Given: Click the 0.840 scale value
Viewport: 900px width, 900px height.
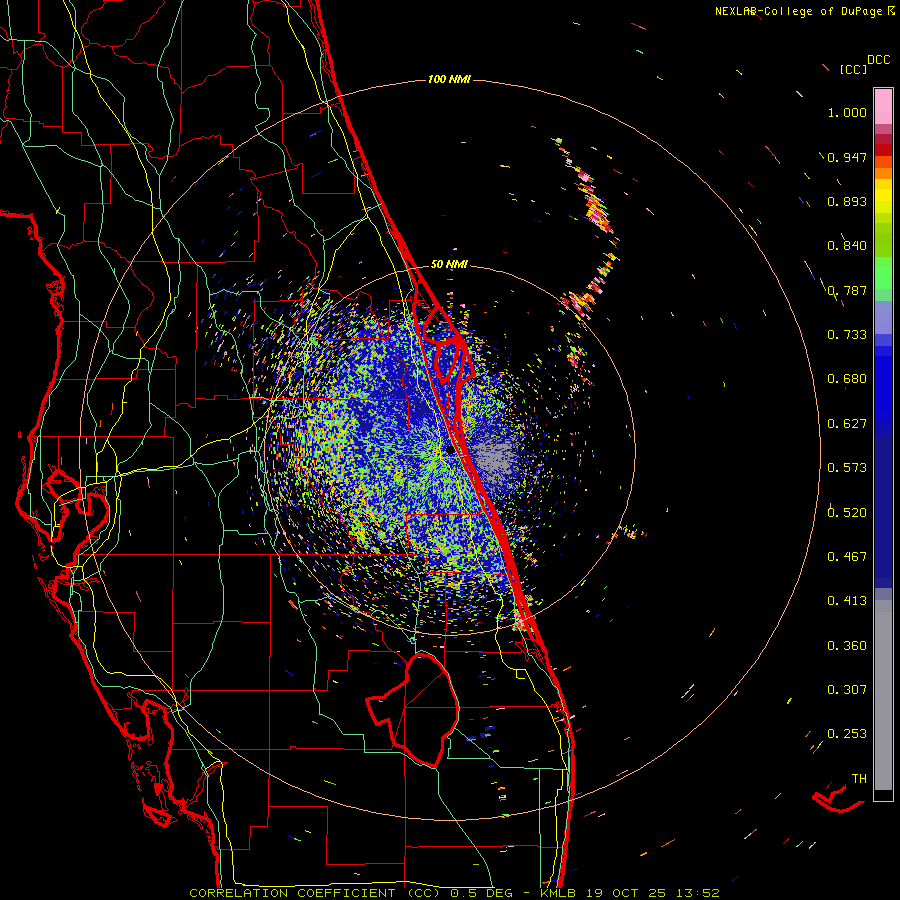Looking at the screenshot, I should coord(847,246).
